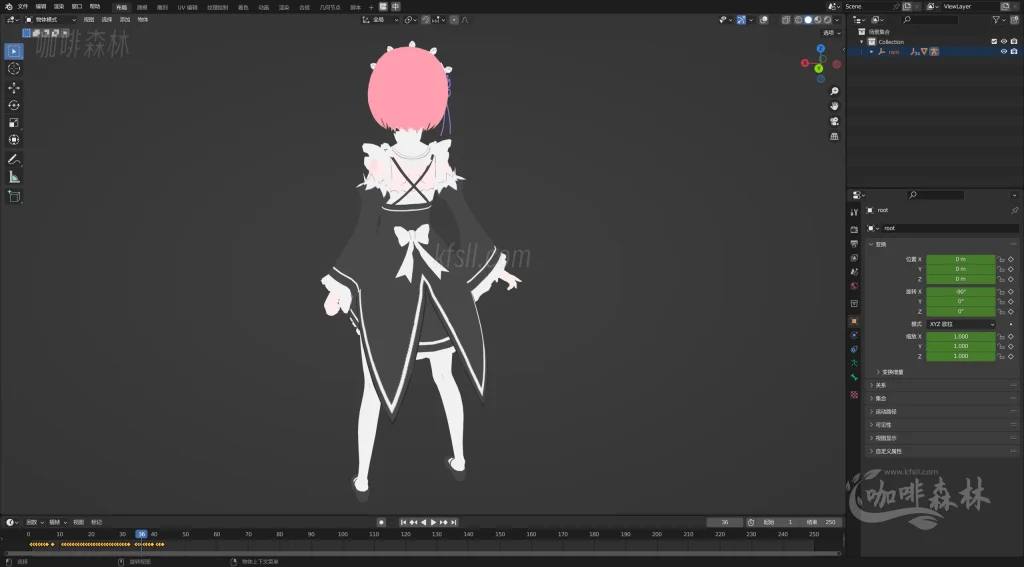Switch perspective/orthographic grid icon
Viewport: 1024px width, 567px height.
834,136
